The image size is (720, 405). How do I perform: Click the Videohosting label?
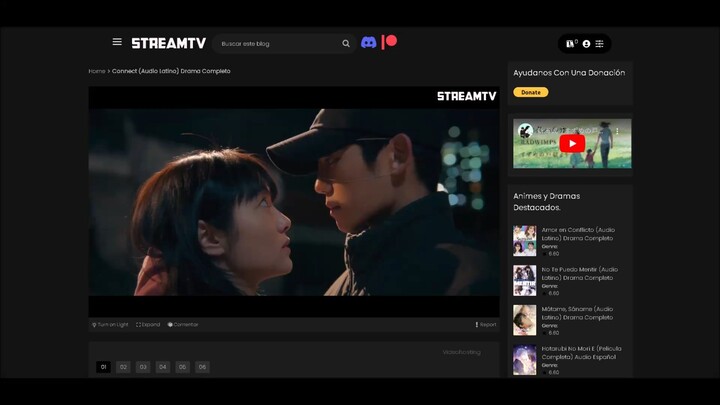click(x=461, y=352)
